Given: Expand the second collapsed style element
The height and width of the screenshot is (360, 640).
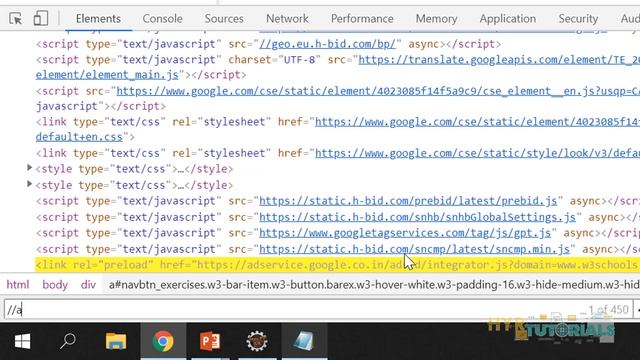Looking at the screenshot, I should pyautogui.click(x=29, y=184).
